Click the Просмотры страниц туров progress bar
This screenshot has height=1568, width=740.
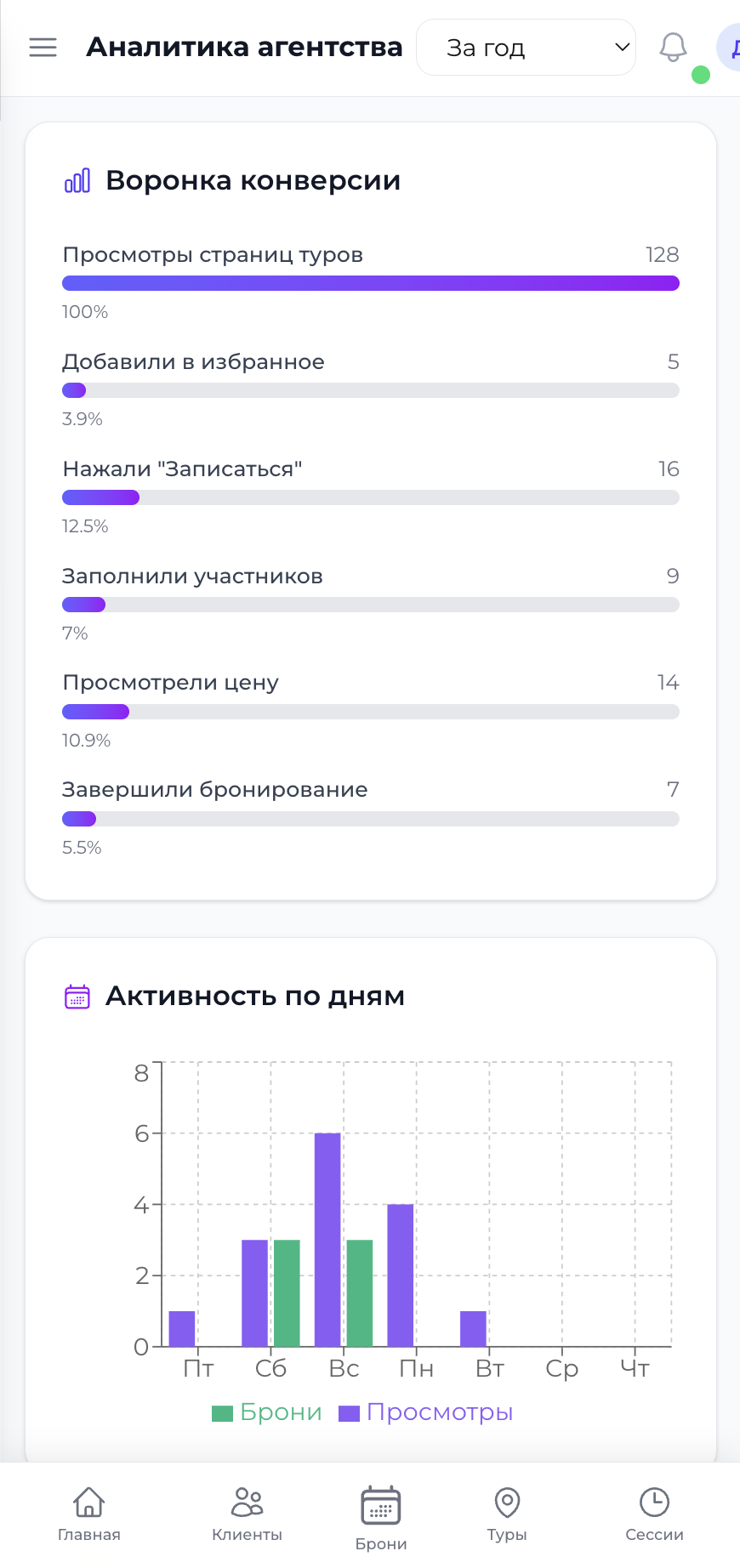[370, 283]
